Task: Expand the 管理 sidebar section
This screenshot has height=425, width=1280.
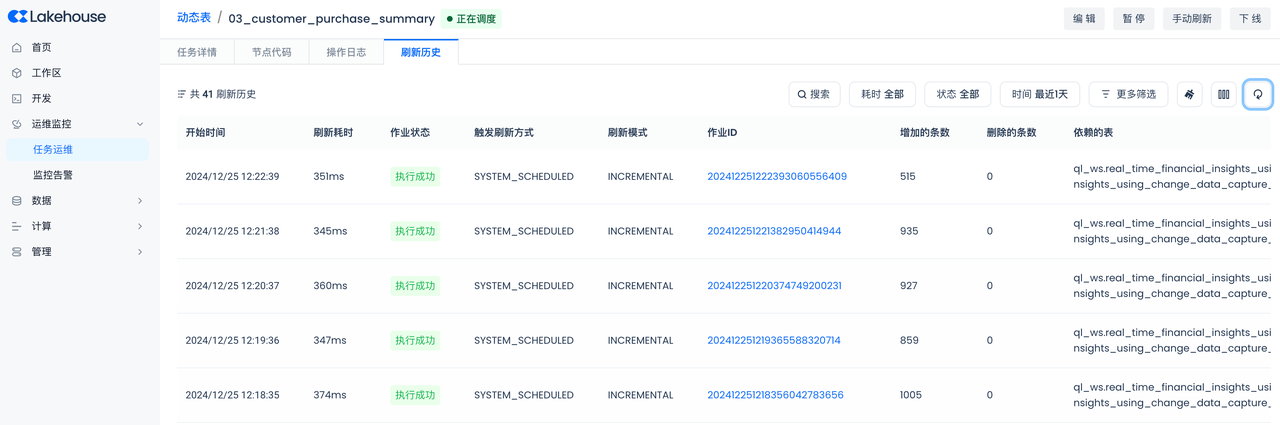Action: tap(139, 252)
